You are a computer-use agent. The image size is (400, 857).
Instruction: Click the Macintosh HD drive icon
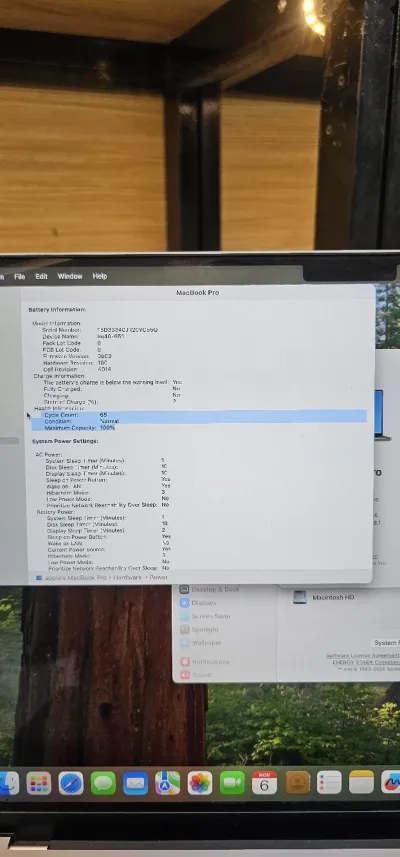click(x=299, y=597)
